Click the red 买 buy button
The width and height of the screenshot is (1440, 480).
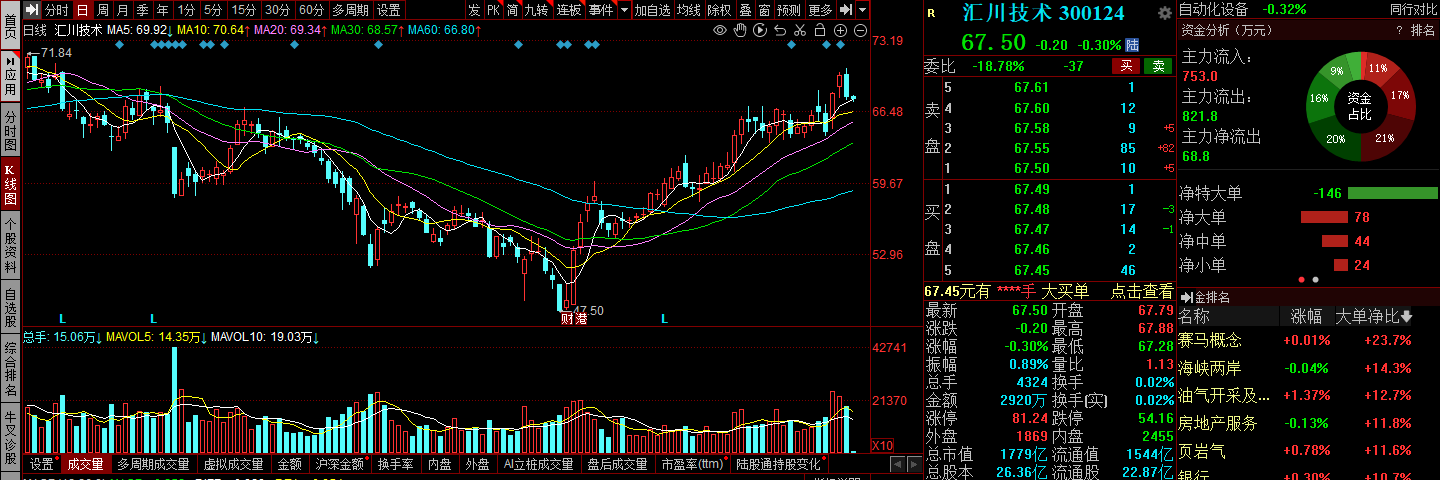tap(1126, 66)
